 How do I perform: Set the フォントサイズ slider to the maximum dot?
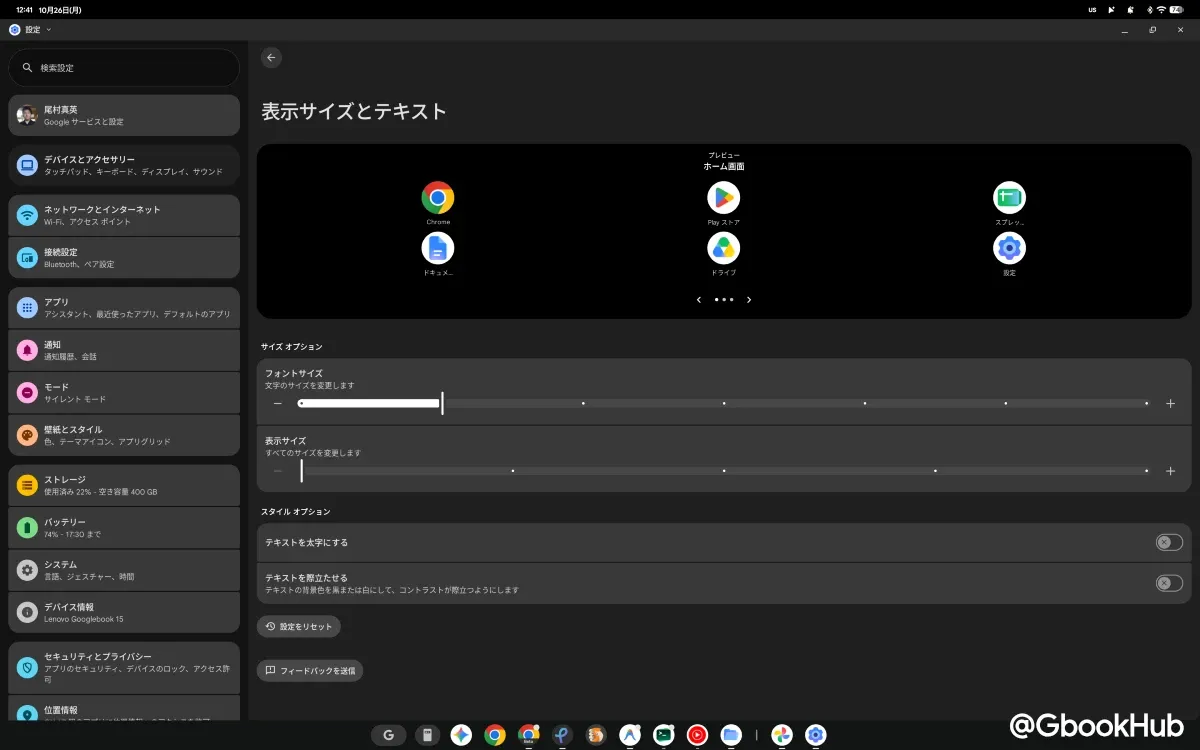coord(1147,403)
